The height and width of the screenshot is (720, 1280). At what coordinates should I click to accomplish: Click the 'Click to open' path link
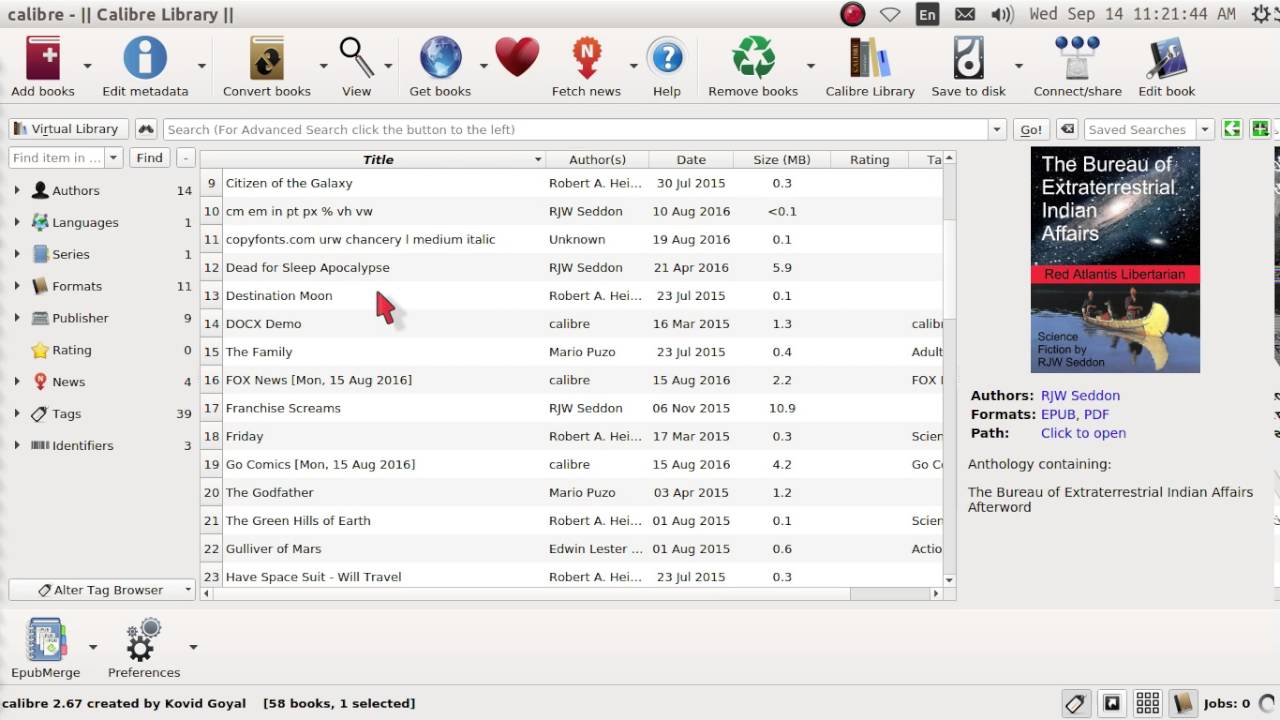(1083, 433)
